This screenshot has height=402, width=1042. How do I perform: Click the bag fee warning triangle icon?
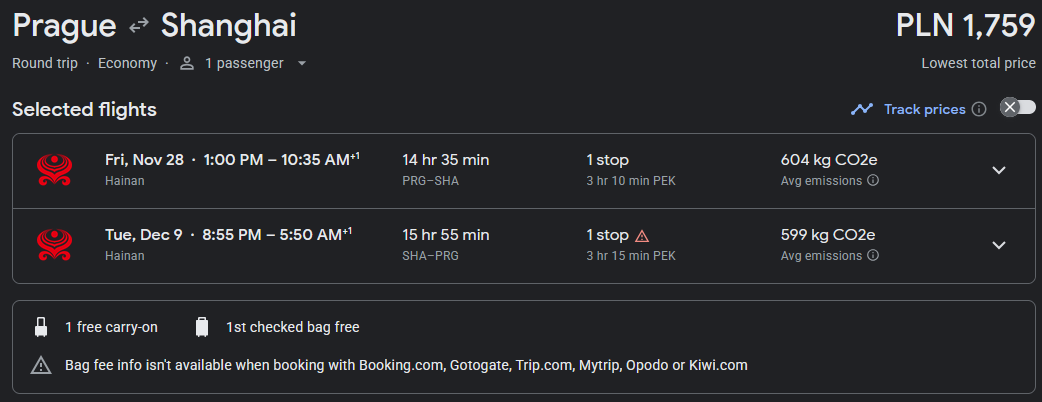41,365
